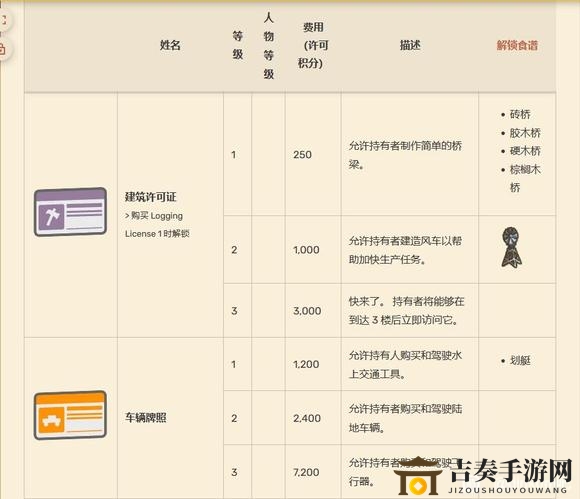Click the windmill construction description text
580x499 pixels.
click(x=405, y=250)
